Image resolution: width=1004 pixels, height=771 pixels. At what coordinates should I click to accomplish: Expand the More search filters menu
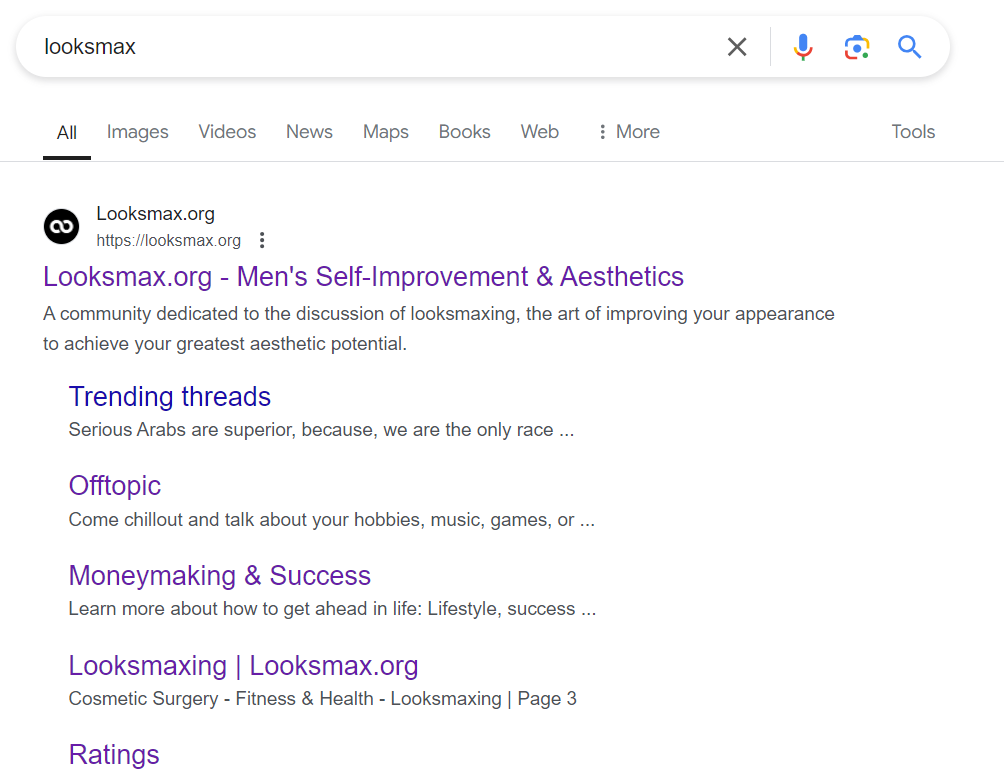point(628,132)
